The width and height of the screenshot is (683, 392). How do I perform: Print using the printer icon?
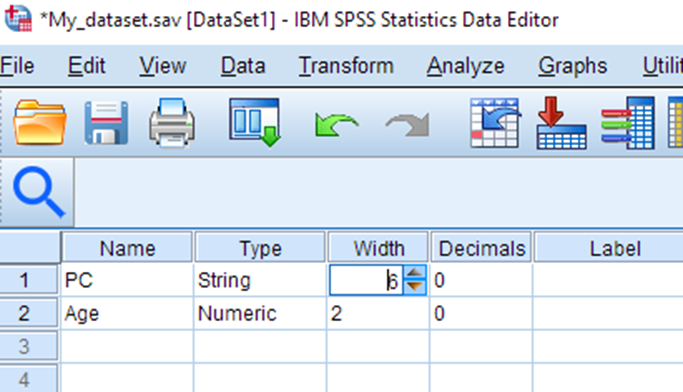click(x=172, y=123)
